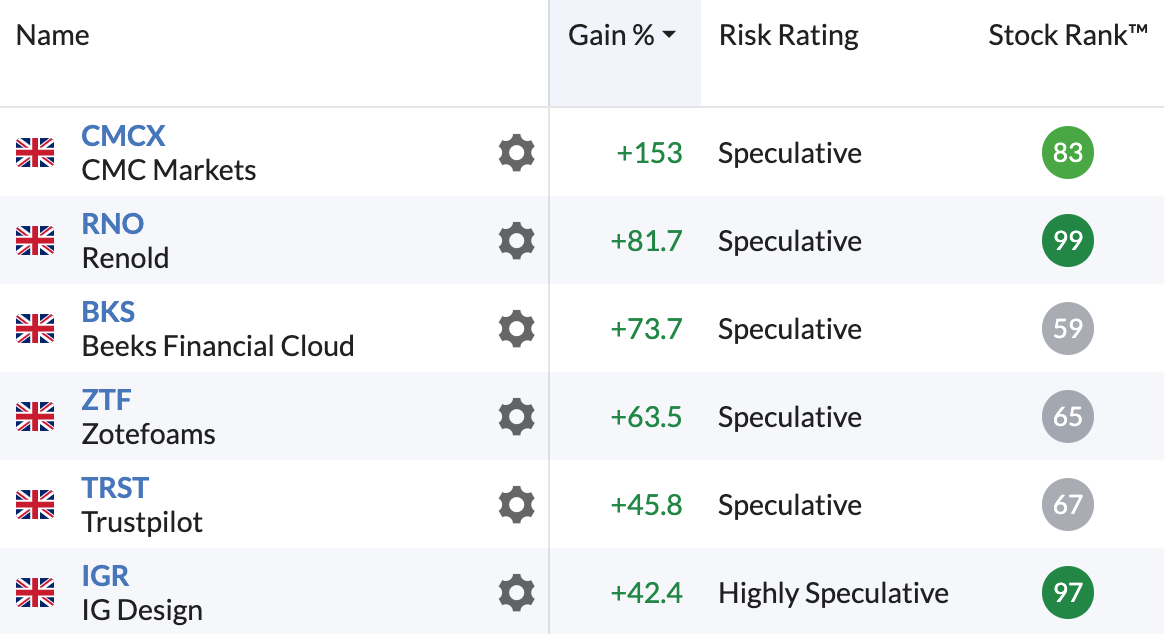Open the BKS ticker link
This screenshot has width=1164, height=634.
(108, 312)
